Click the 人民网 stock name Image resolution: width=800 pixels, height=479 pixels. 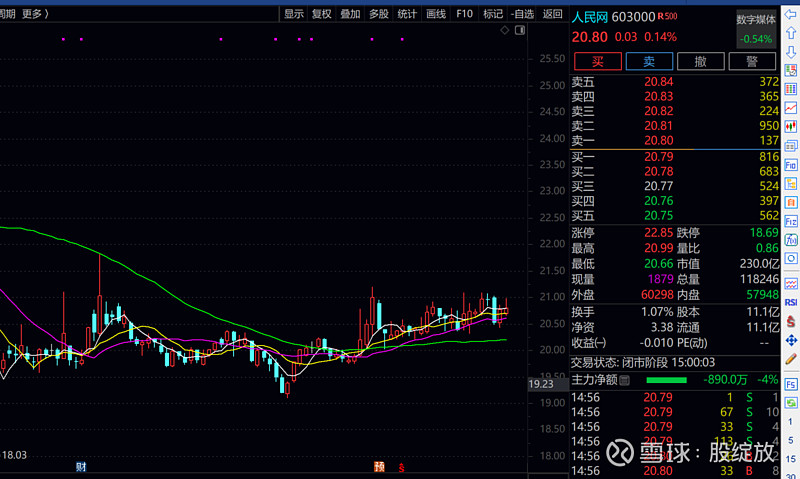click(590, 17)
